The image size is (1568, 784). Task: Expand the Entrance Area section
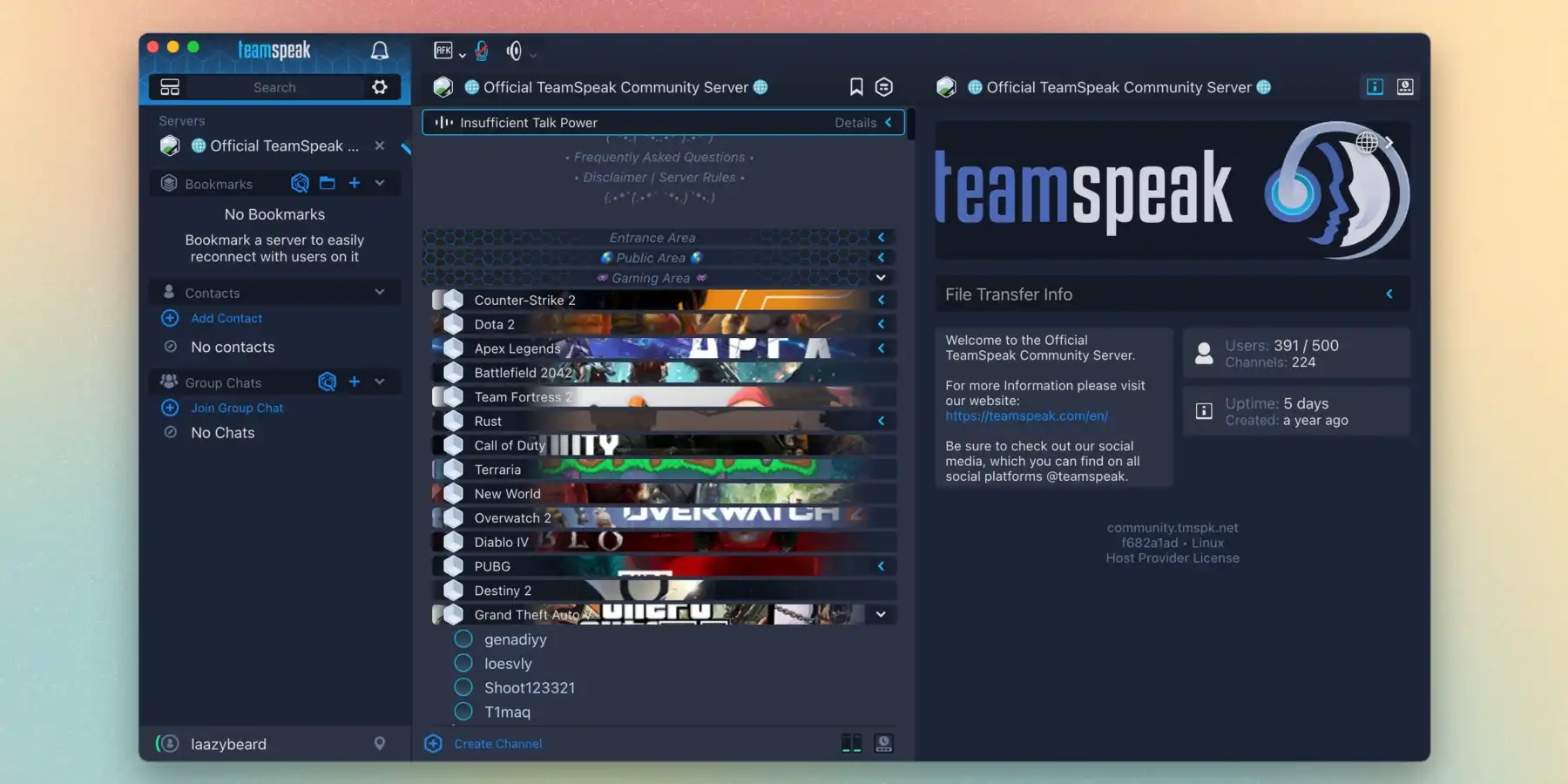click(x=881, y=237)
